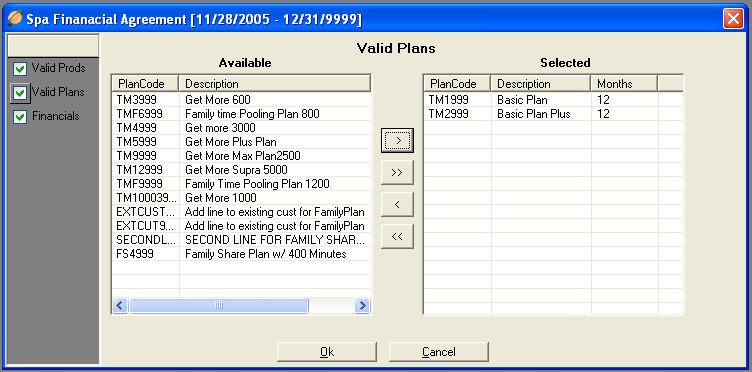Select TM2999 in the Selected list

[x=448, y=114]
